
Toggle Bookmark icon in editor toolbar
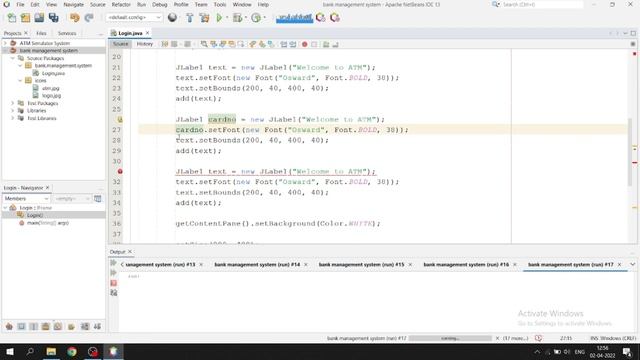click(271, 44)
